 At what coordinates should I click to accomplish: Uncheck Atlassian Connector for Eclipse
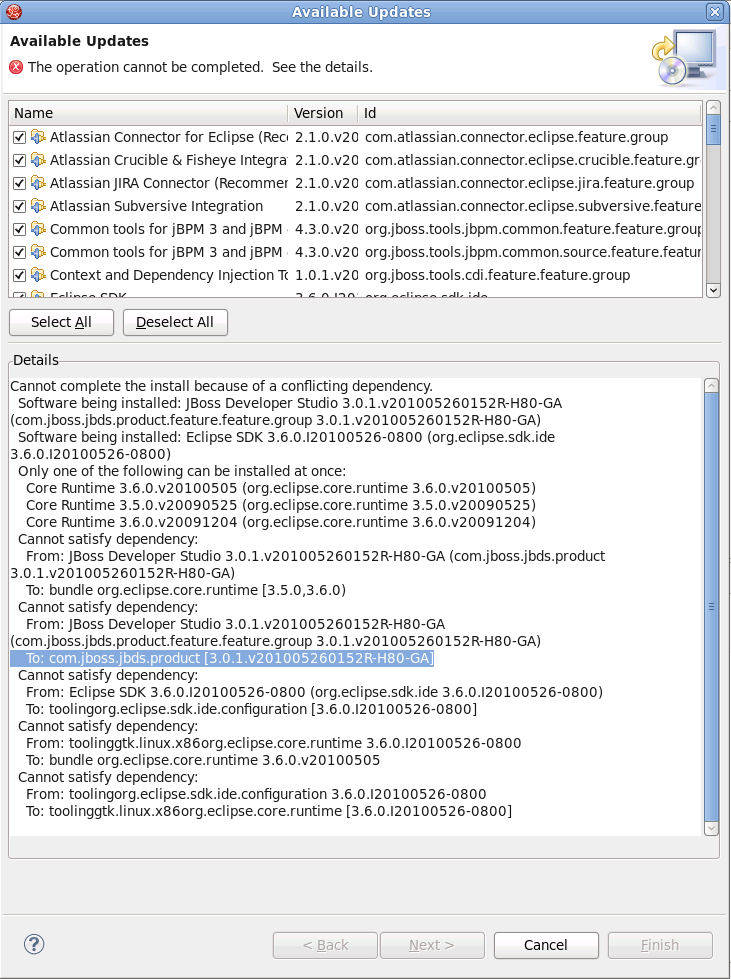[x=19, y=137]
